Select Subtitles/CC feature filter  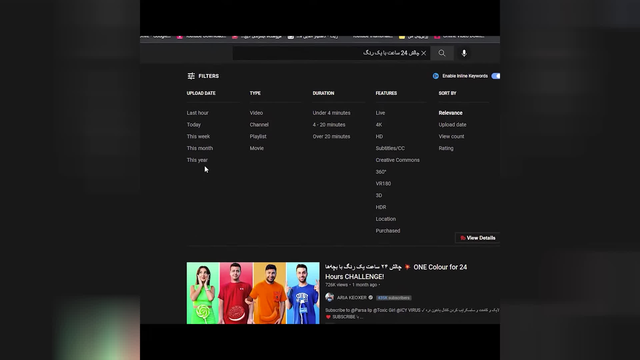coord(390,148)
